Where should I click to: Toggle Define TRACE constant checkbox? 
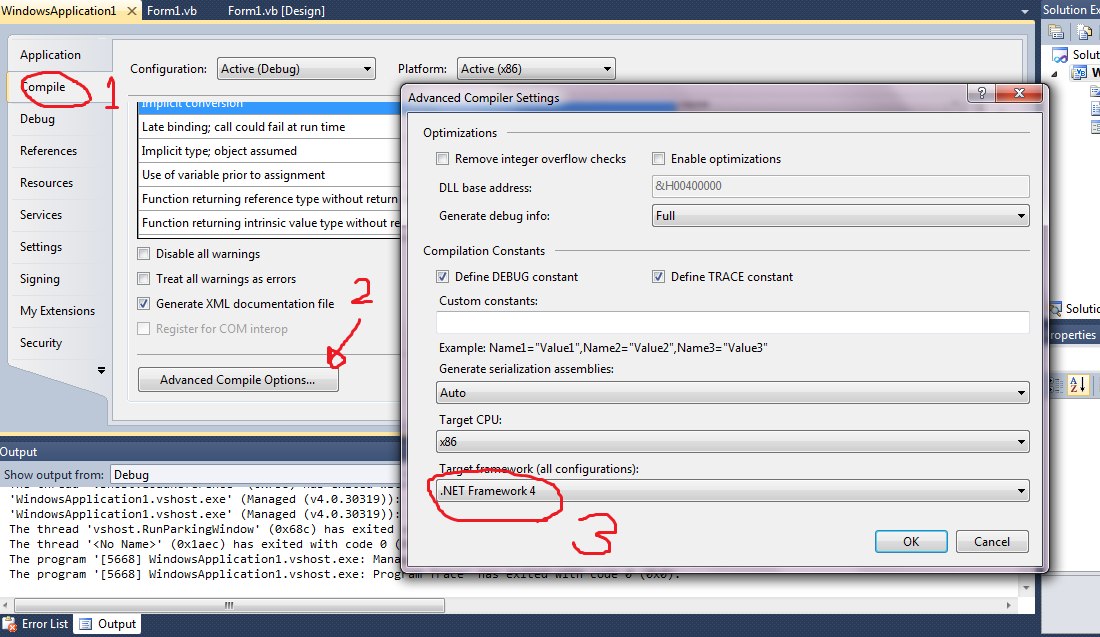click(x=659, y=276)
